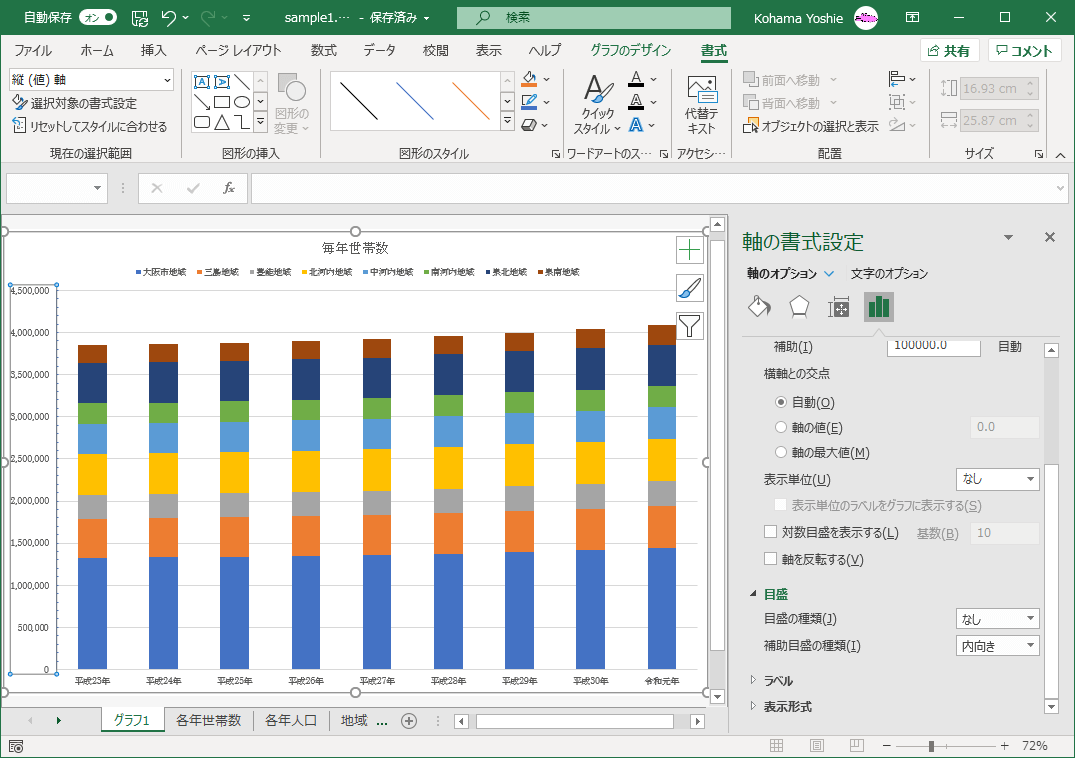The height and width of the screenshot is (758, 1075).
Task: Click the 補助 minor unit input field
Action: [x=931, y=347]
